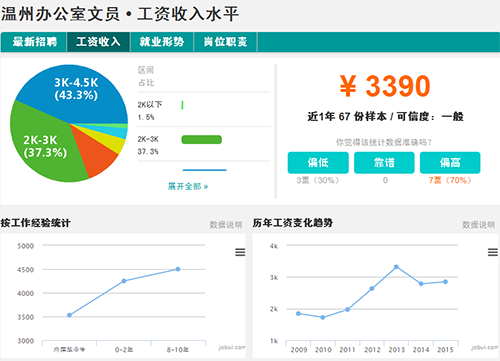Click the 历年工资变化趋势 heading
The image size is (500, 361).
pos(293,223)
